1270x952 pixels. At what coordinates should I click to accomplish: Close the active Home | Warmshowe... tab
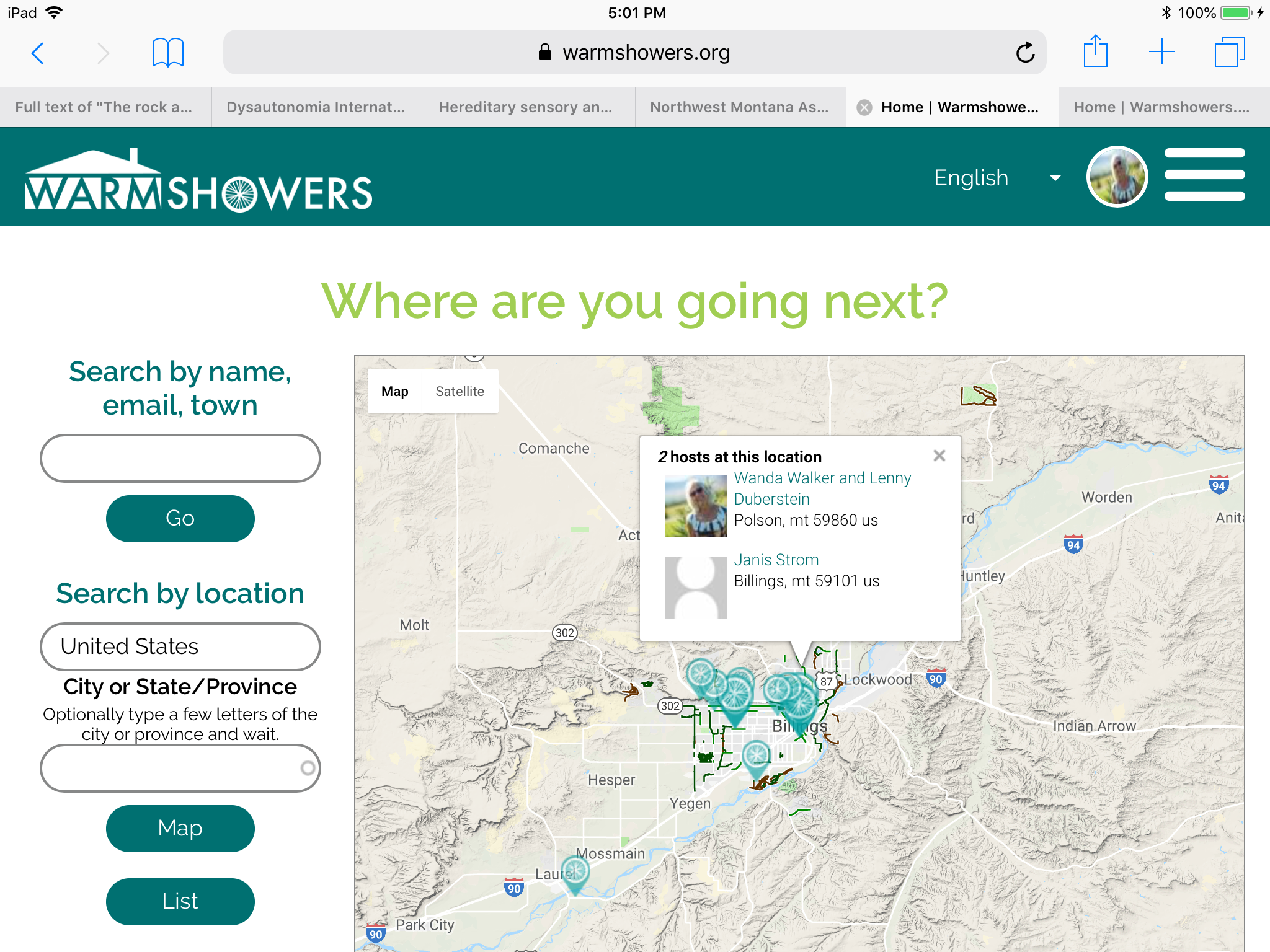[864, 108]
